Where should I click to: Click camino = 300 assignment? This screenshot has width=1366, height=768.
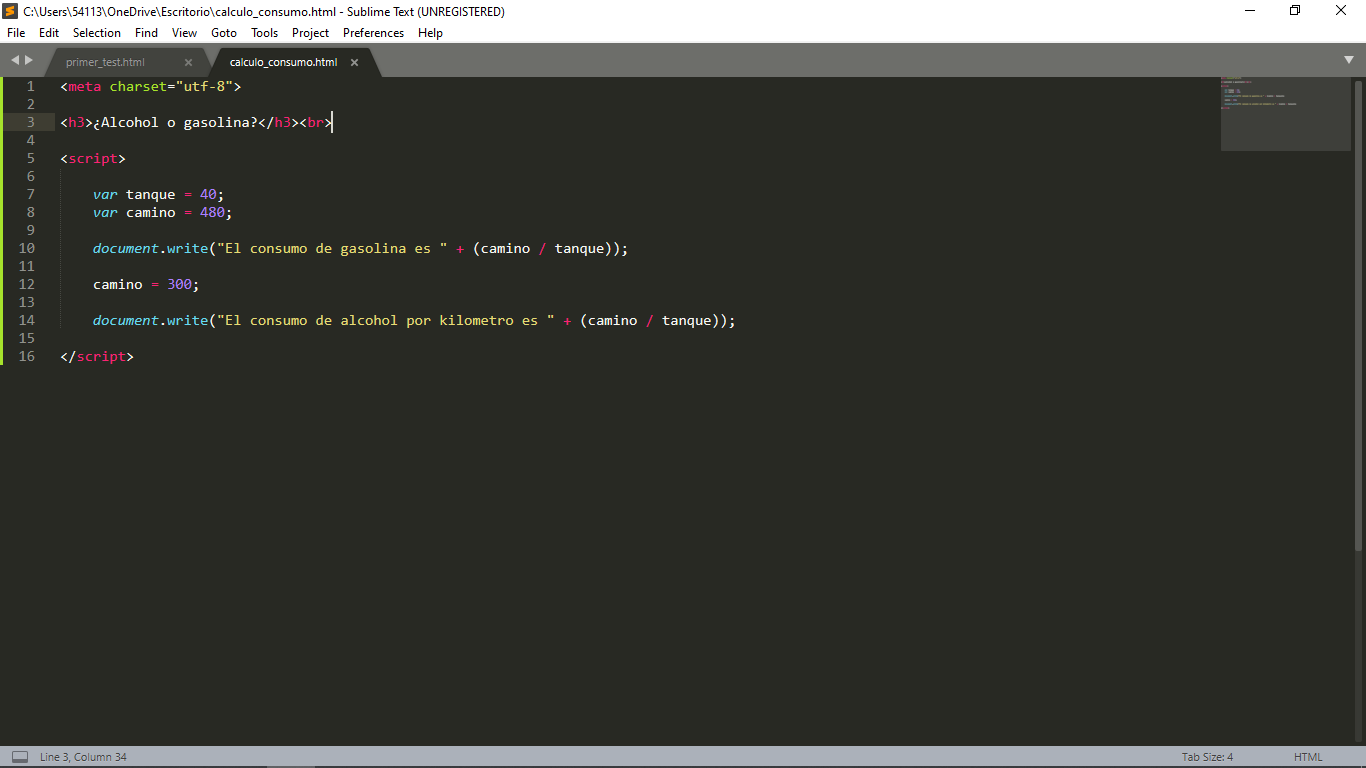coord(146,284)
